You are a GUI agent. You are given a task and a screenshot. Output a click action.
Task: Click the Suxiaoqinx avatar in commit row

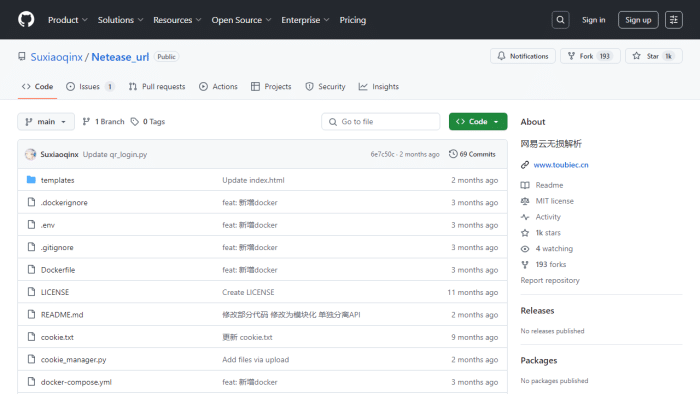point(30,154)
